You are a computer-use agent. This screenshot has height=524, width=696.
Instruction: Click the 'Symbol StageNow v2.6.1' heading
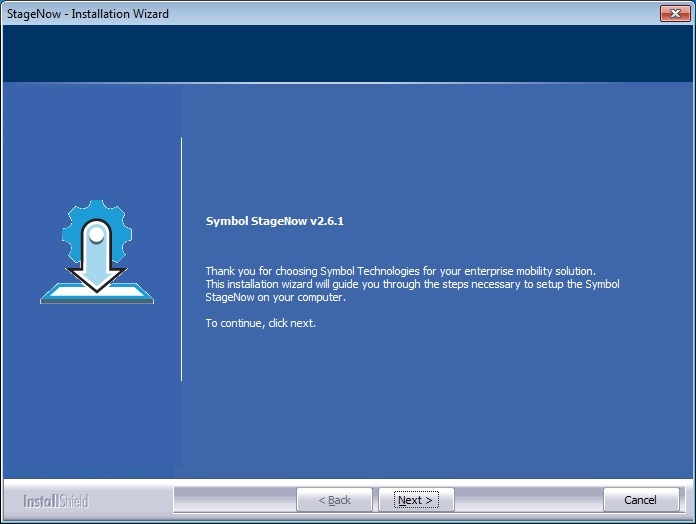pyautogui.click(x=274, y=221)
